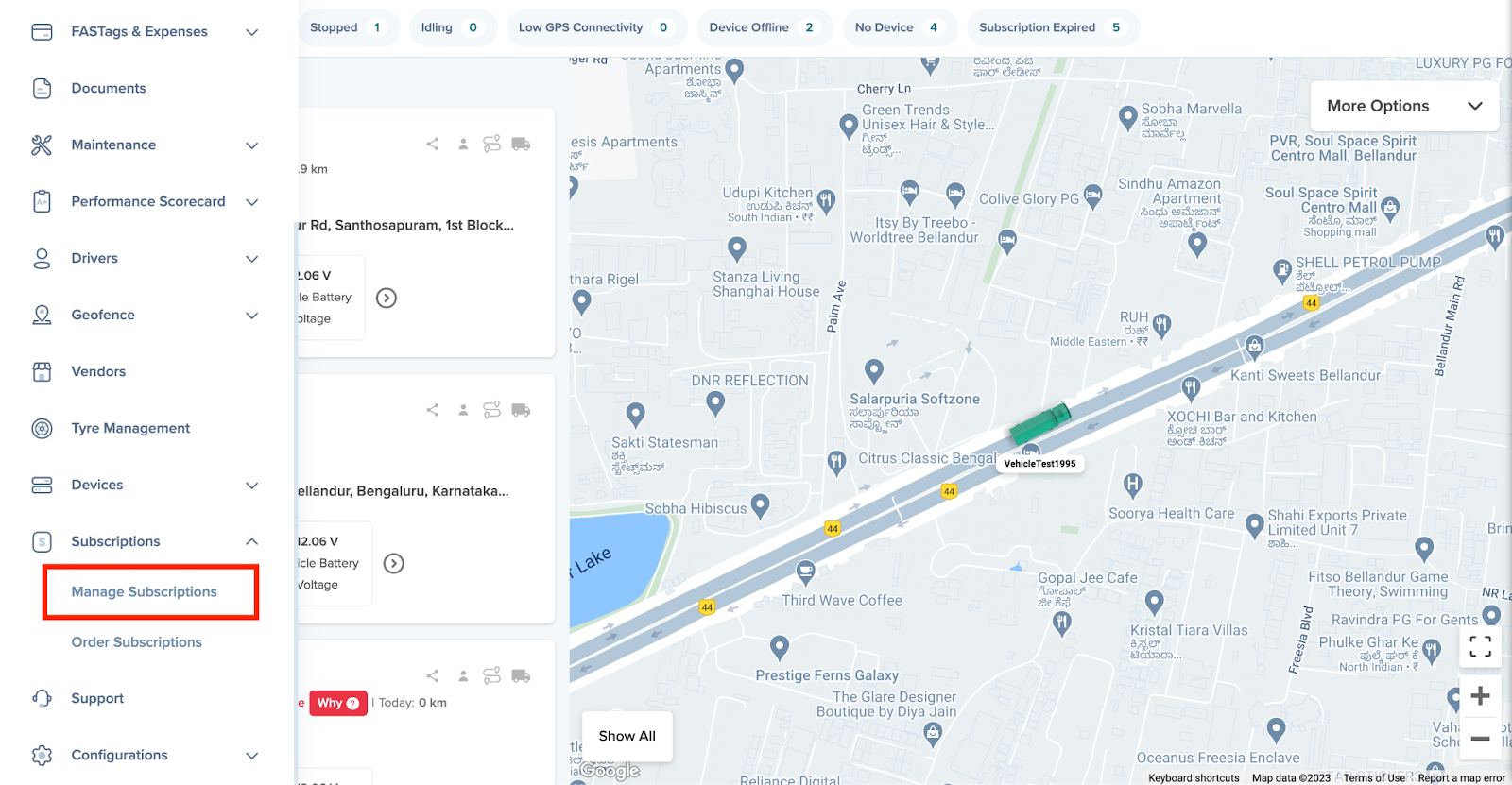Viewport: 1512px width, 785px height.
Task: Open the More Options dropdown
Action: (1403, 106)
